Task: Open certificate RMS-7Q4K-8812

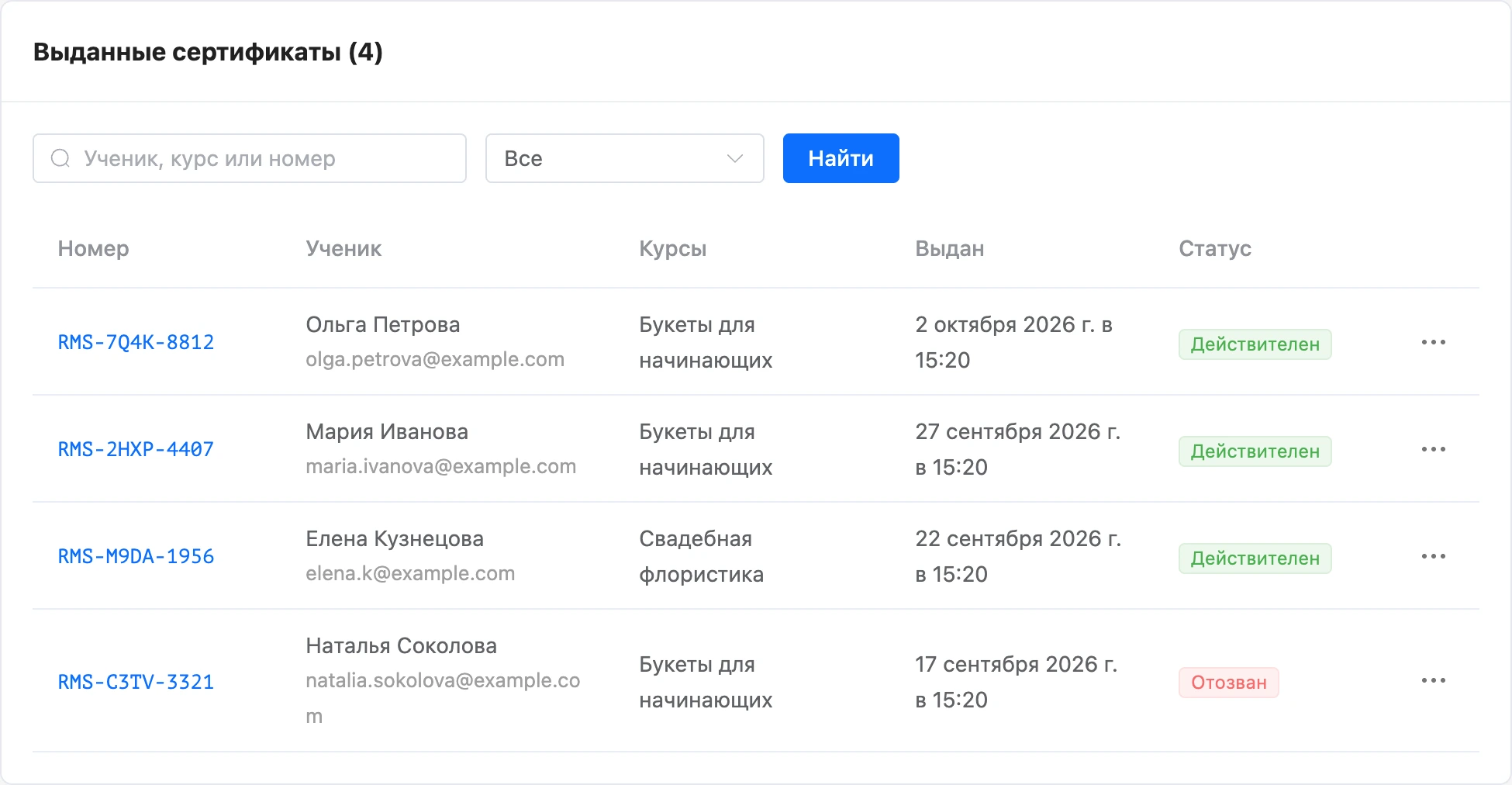Action: (x=136, y=342)
